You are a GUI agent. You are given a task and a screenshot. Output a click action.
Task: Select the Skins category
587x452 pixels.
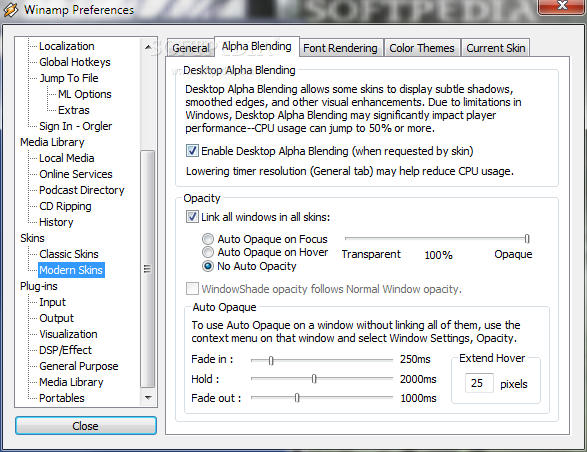(x=32, y=238)
